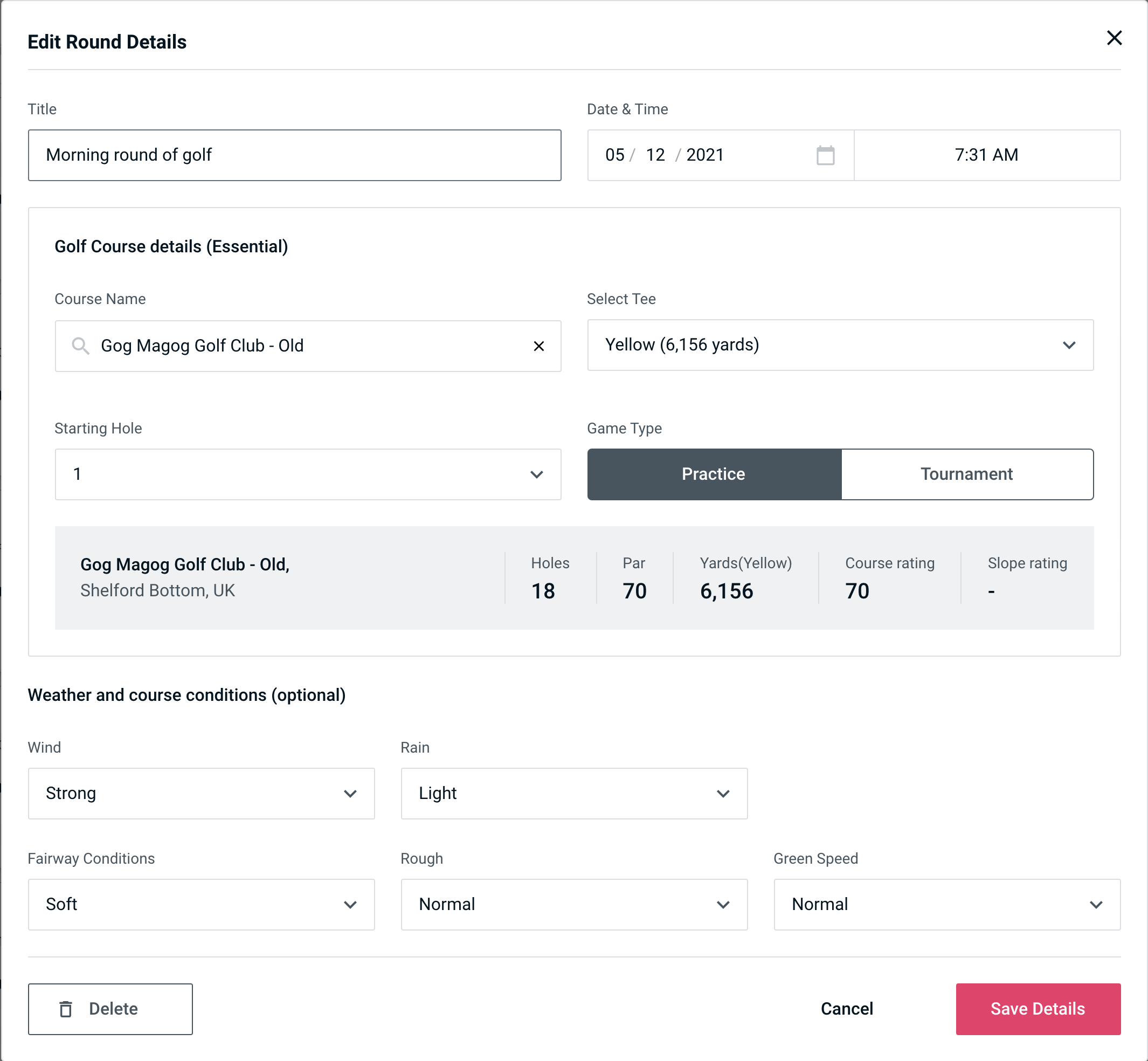Click the search icon in Course Name field
Viewport: 1148px width, 1061px height.
tap(80, 345)
